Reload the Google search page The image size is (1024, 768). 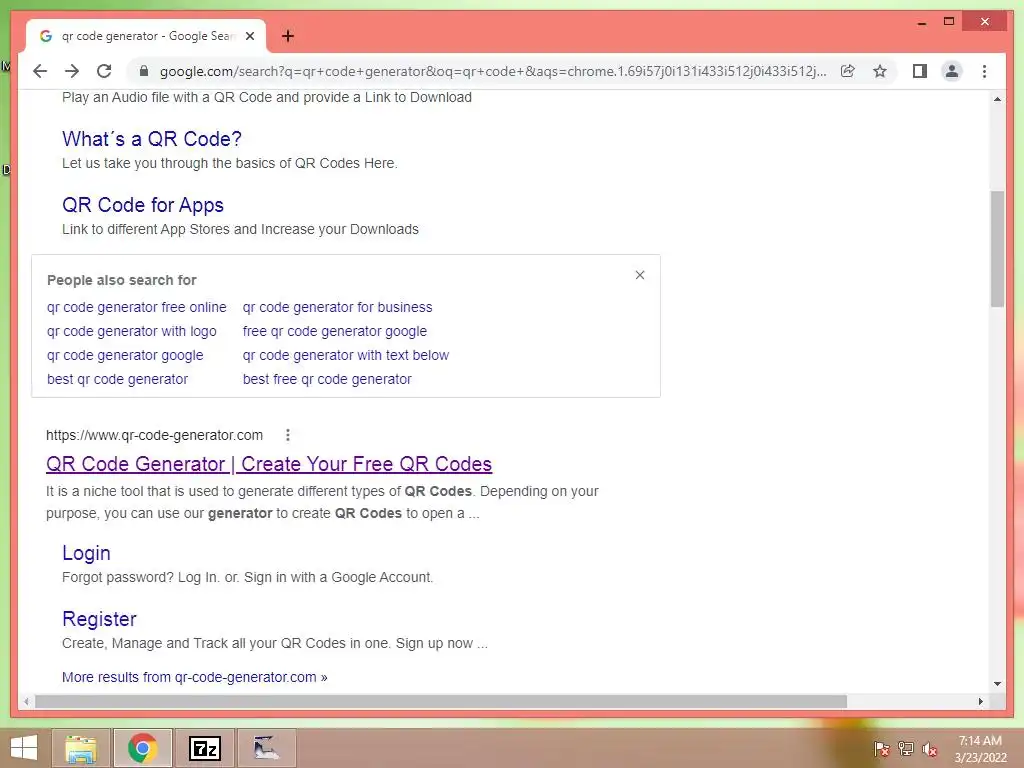[104, 71]
